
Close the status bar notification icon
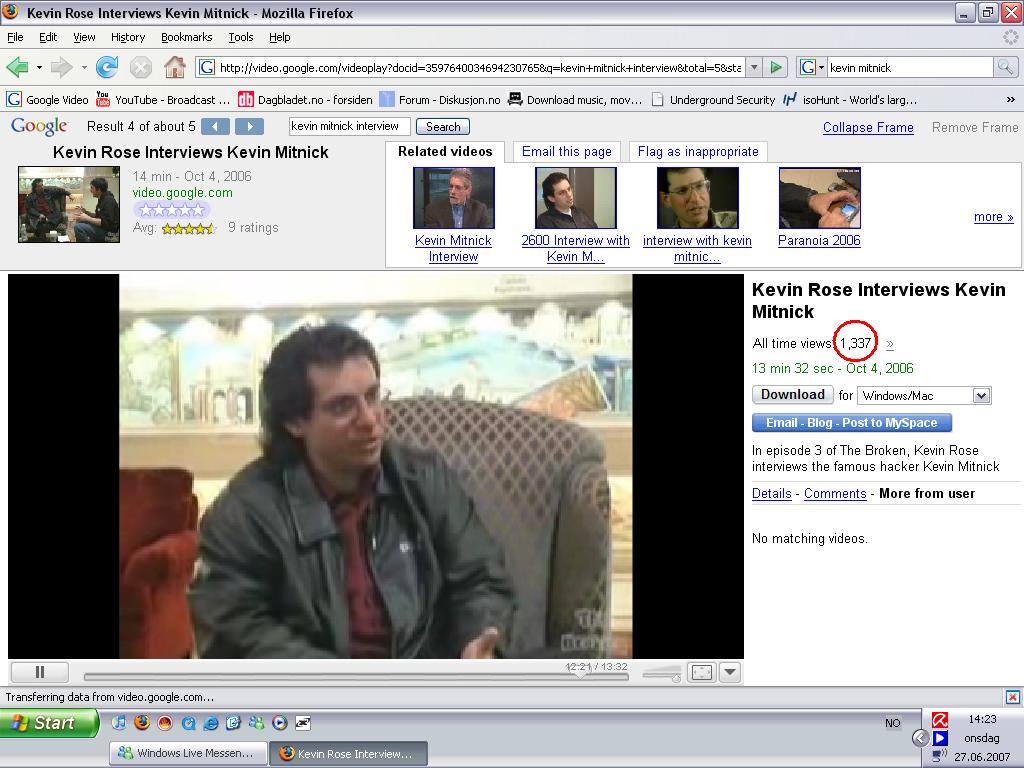(1012, 697)
